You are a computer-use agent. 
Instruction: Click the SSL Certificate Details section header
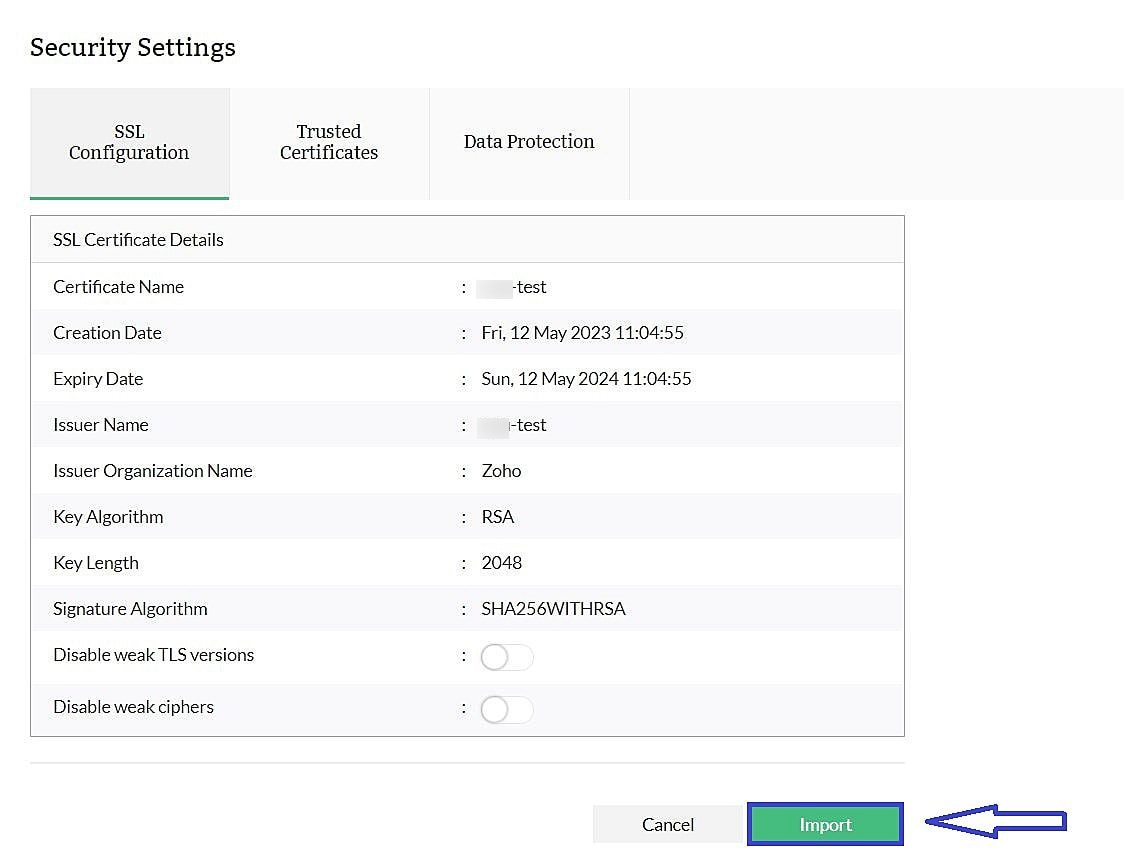(x=138, y=240)
